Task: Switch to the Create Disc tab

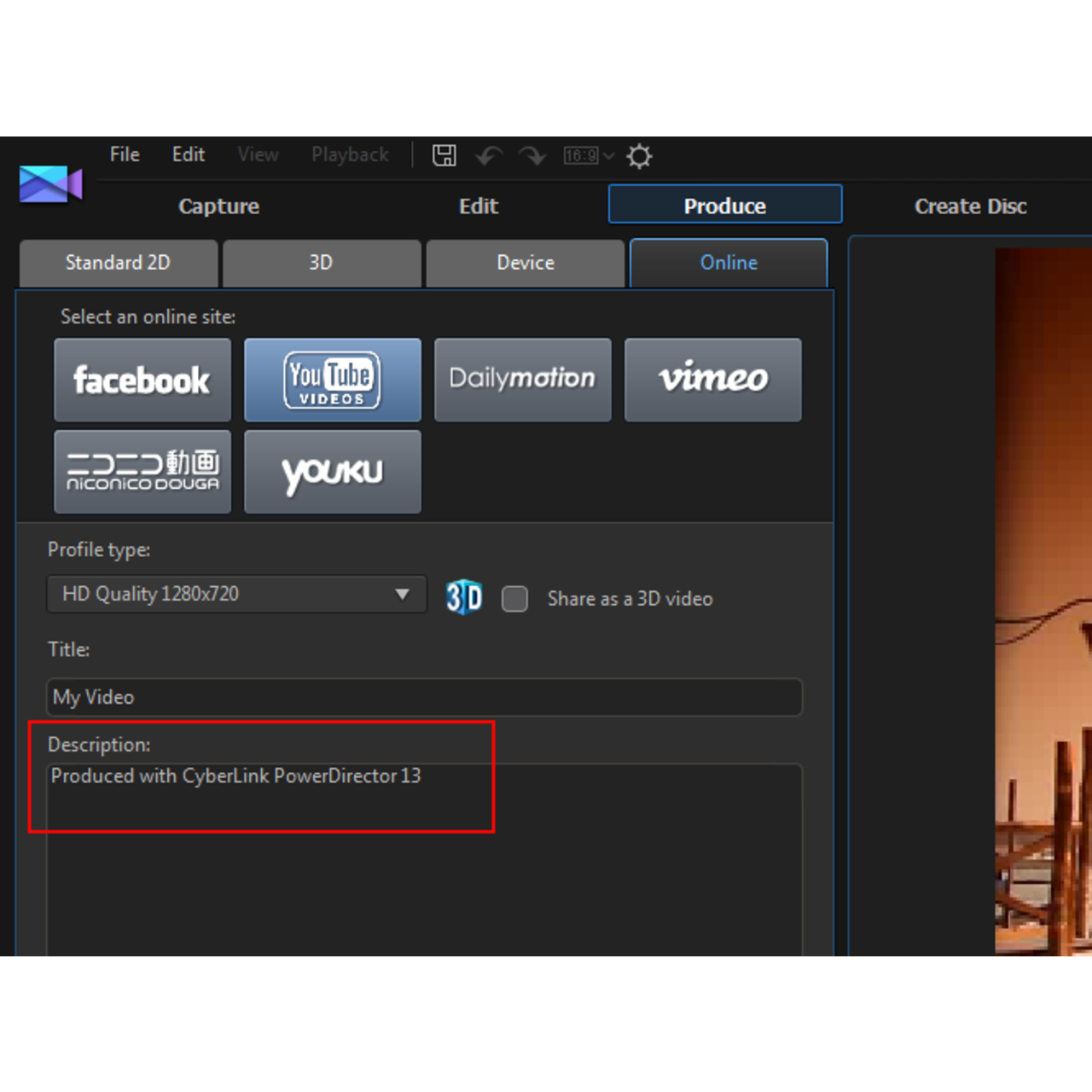Action: point(970,206)
